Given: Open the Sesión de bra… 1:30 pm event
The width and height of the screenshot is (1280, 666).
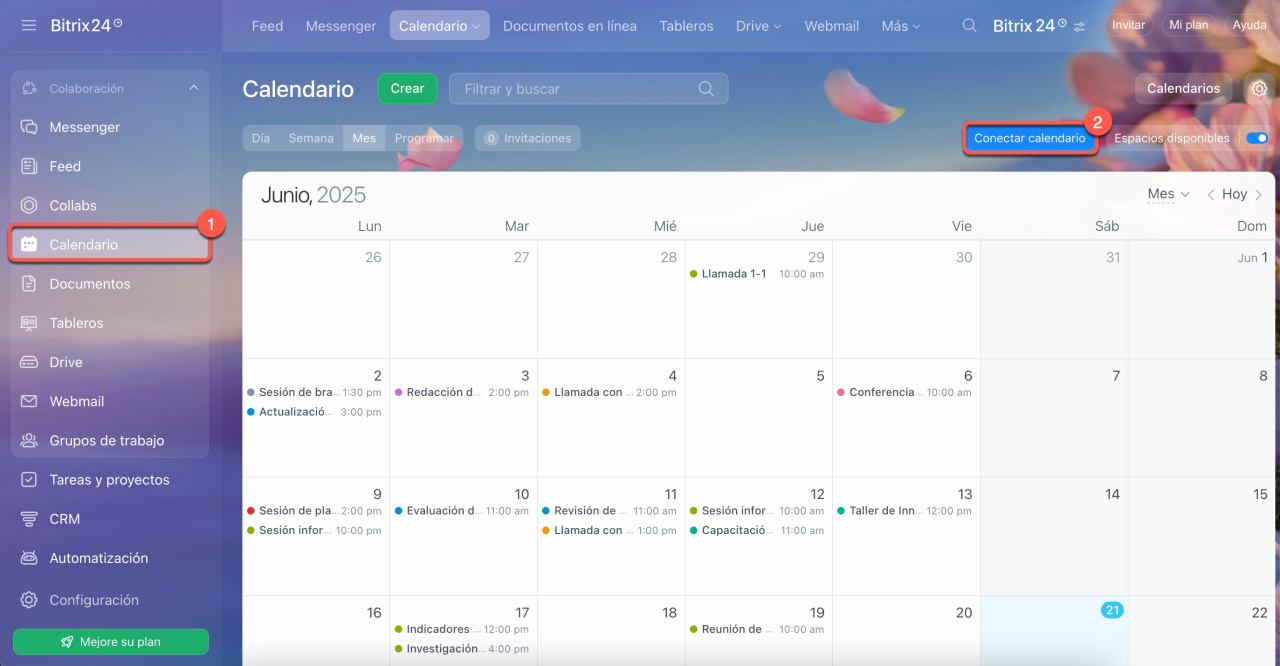Looking at the screenshot, I should [x=315, y=392].
